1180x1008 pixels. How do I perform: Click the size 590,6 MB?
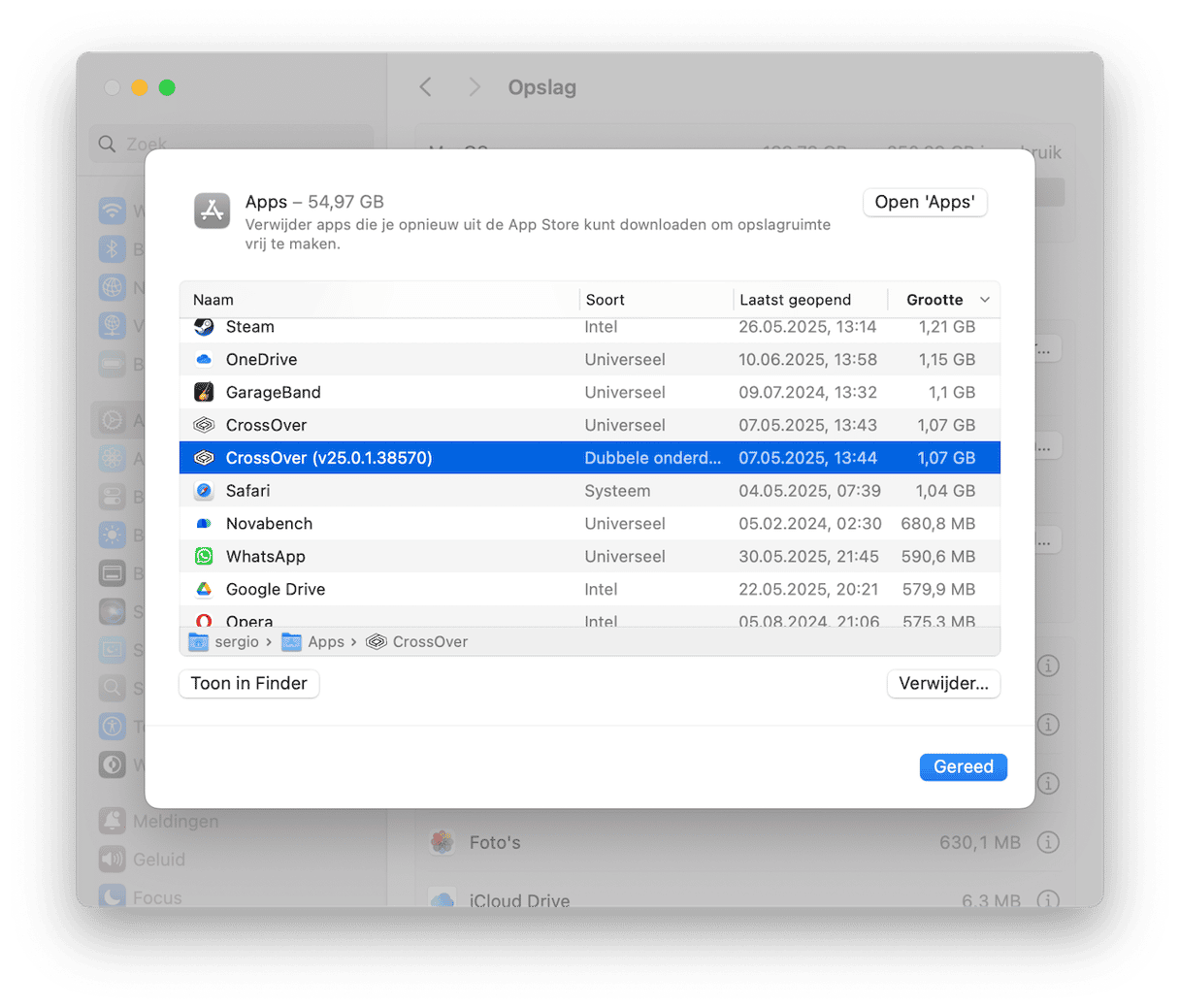[x=937, y=557]
